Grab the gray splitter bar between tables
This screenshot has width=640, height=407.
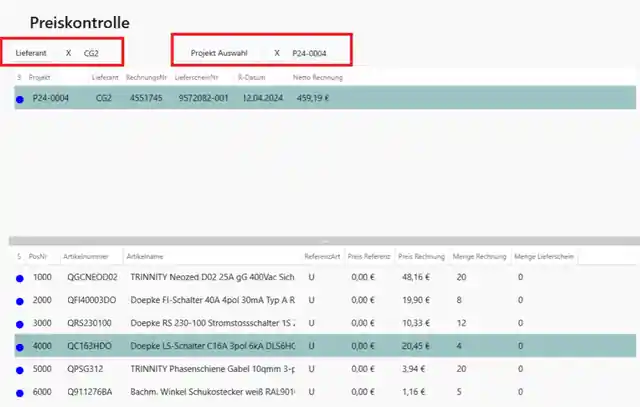pos(324,241)
